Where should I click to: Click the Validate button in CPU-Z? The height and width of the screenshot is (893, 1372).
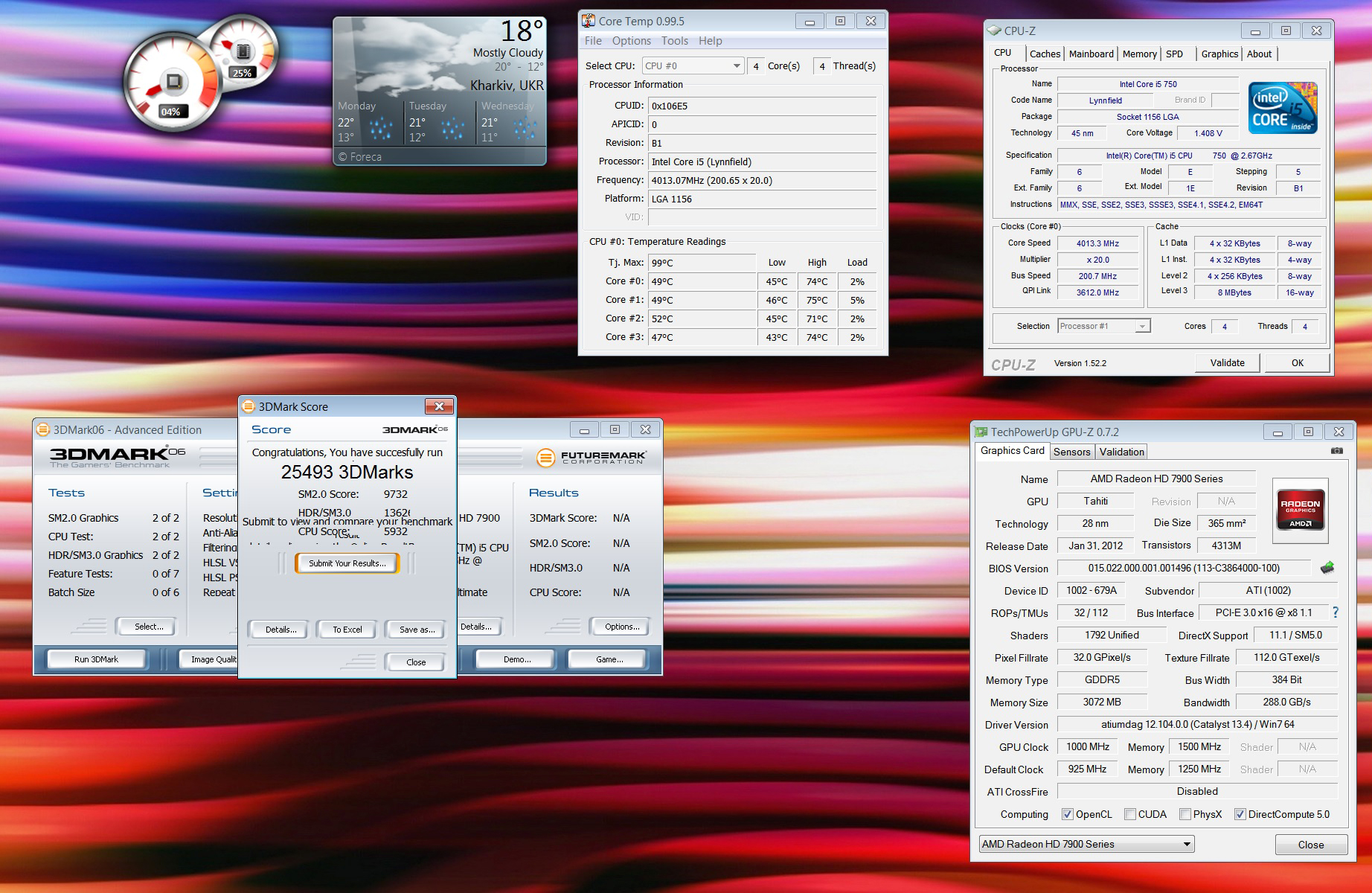[x=1228, y=363]
